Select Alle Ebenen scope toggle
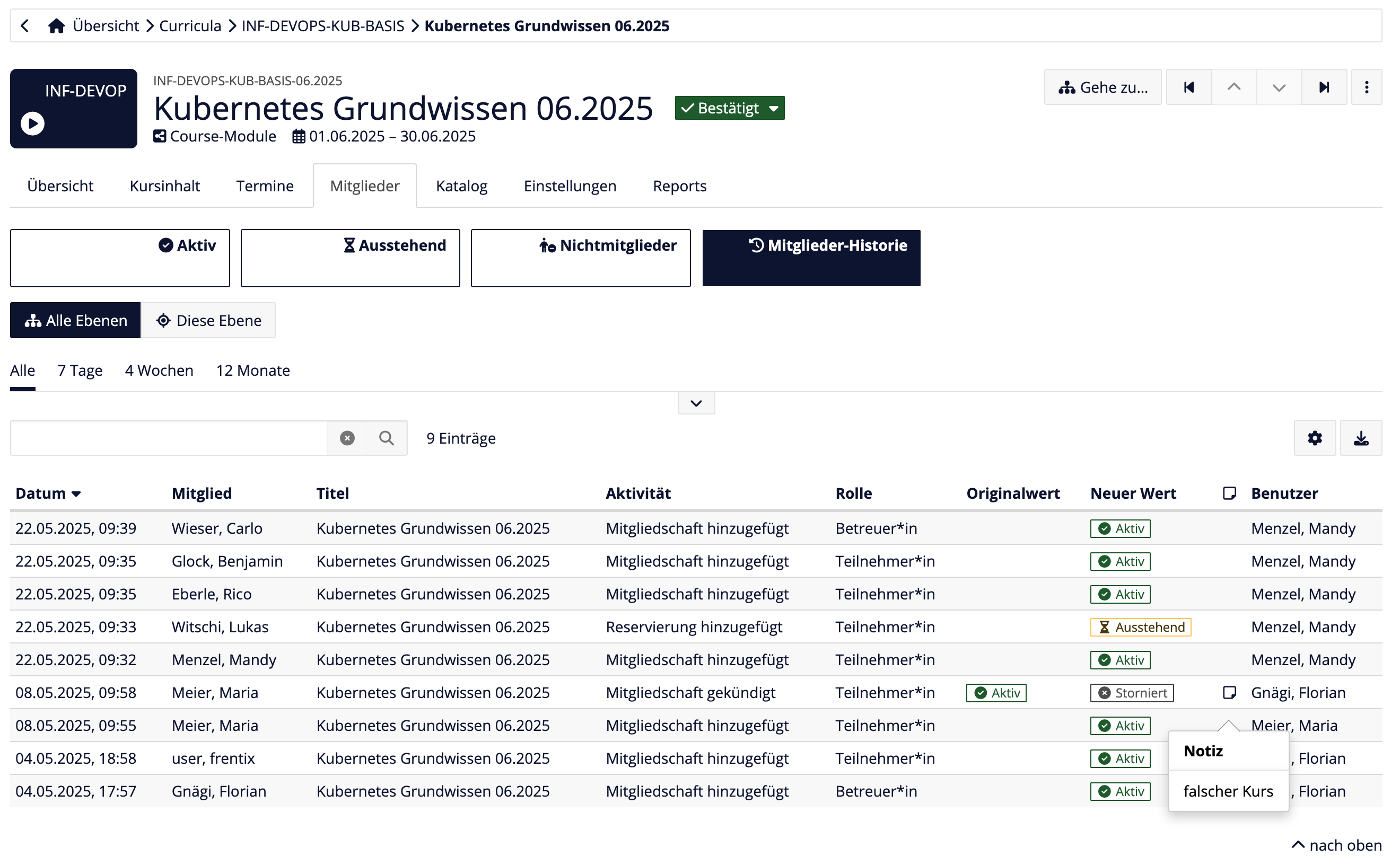Image resolution: width=1400 pixels, height=865 pixels. pyautogui.click(x=75, y=320)
